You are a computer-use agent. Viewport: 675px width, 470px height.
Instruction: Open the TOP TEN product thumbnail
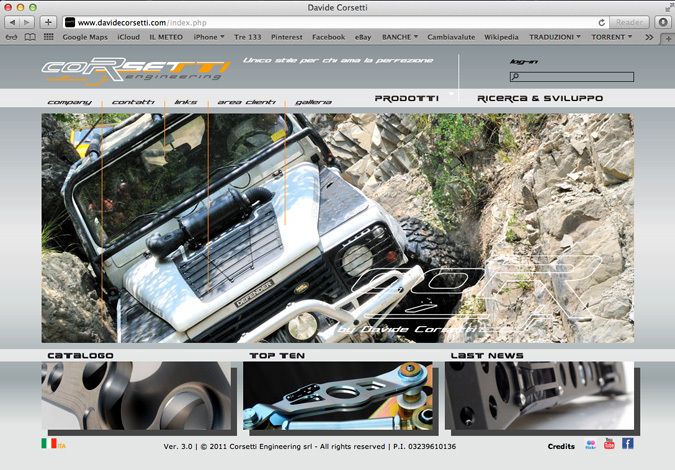click(x=337, y=396)
